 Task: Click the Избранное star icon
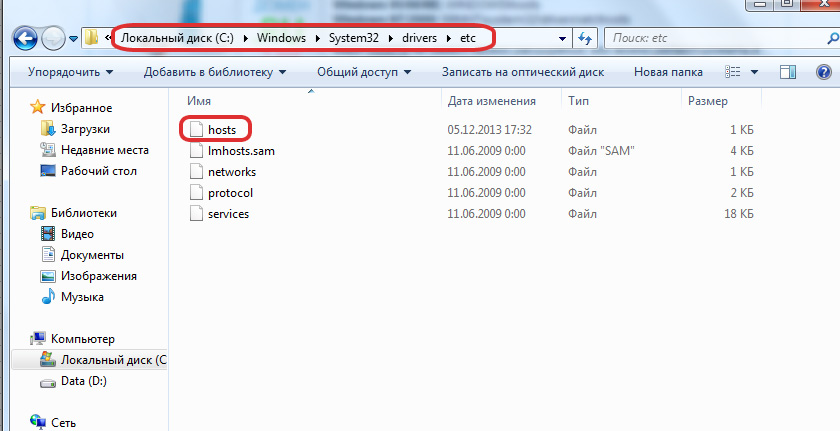pyautogui.click(x=38, y=107)
